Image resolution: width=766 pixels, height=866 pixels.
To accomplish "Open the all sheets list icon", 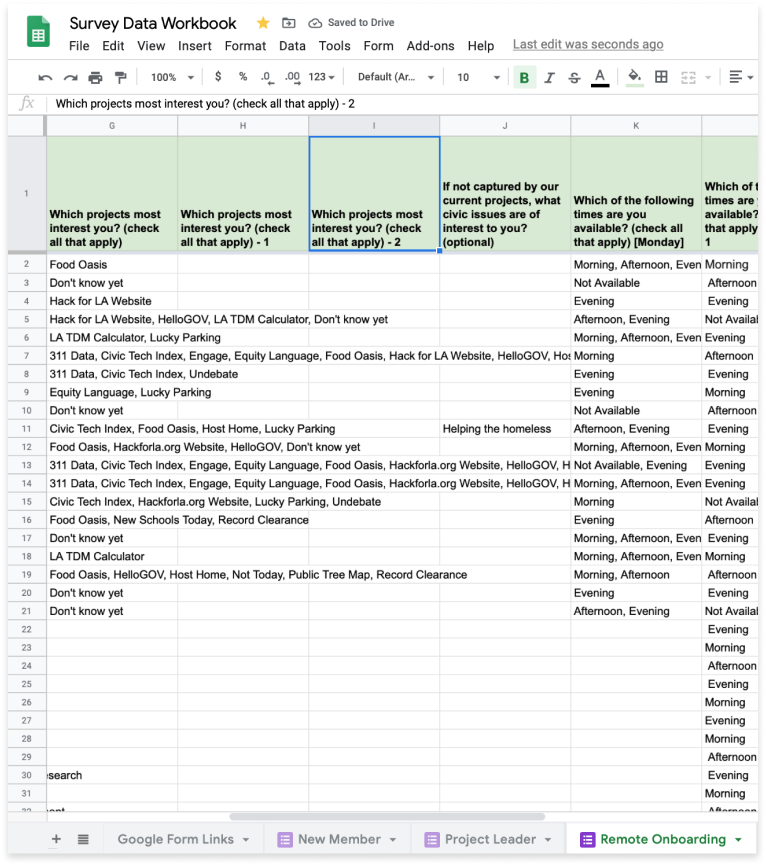I will tap(83, 839).
